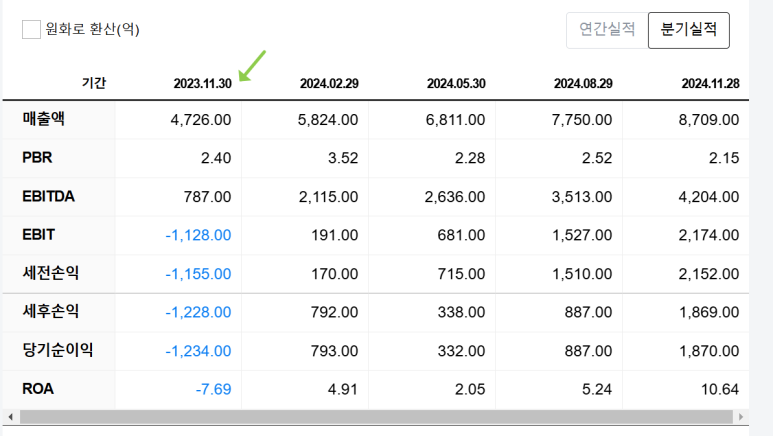Switch to the 연간실적 tab
The image size is (773, 436).
[607, 30]
